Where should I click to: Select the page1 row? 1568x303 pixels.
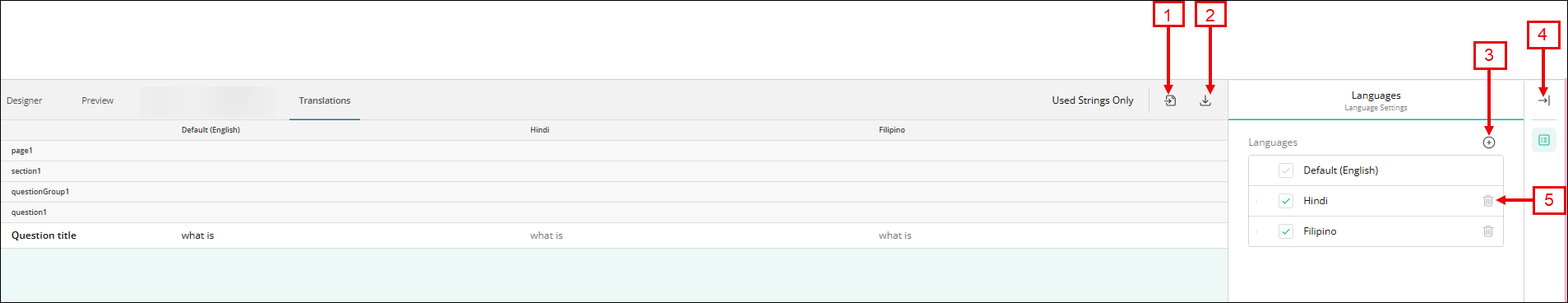click(x=614, y=151)
